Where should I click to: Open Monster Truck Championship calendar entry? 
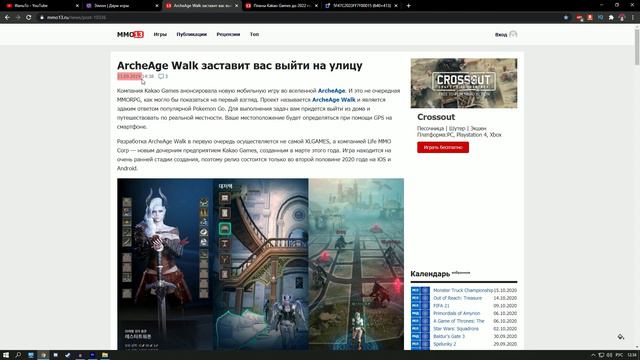pos(463,290)
